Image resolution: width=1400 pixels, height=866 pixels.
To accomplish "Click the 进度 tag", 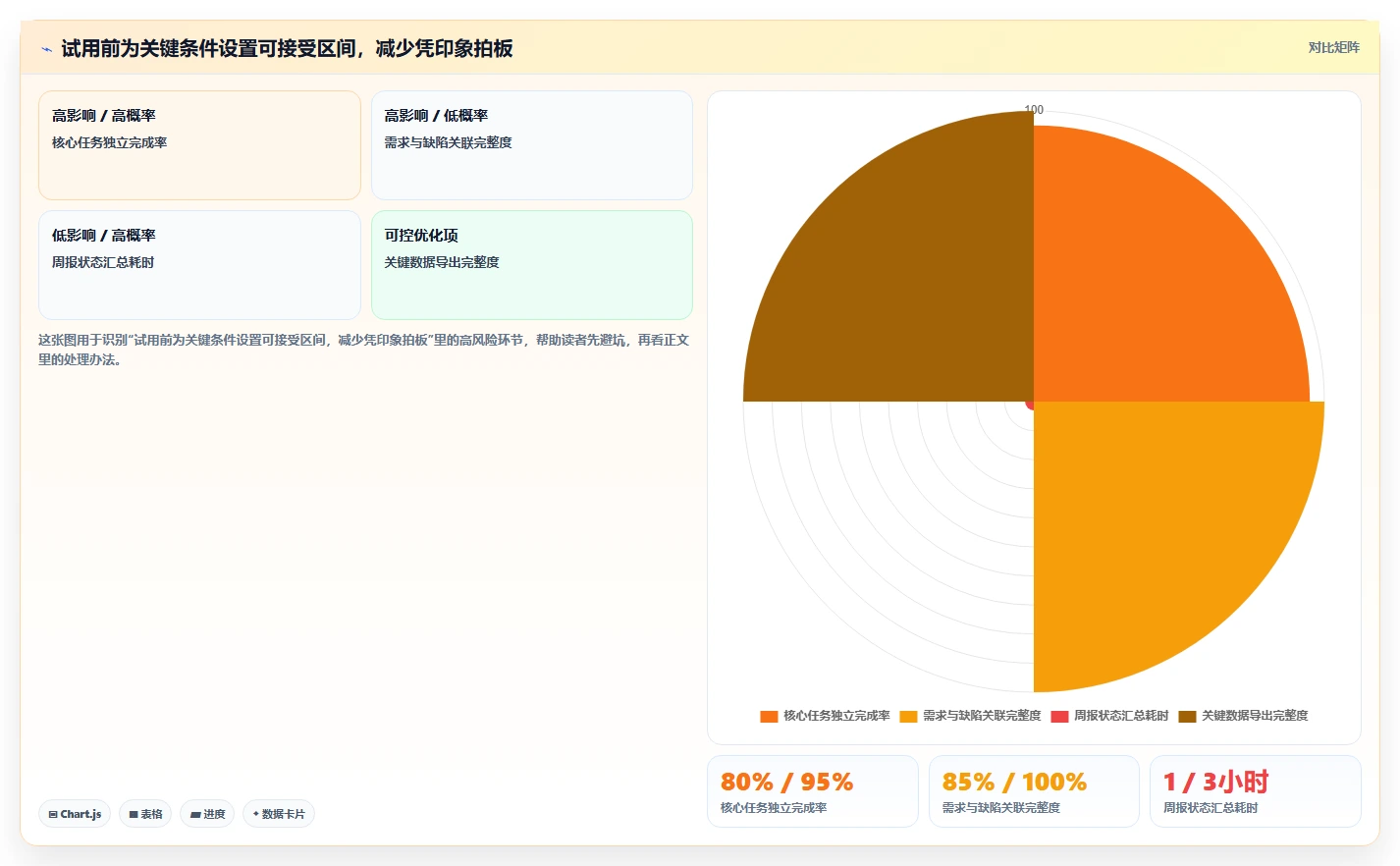I will coord(207,814).
